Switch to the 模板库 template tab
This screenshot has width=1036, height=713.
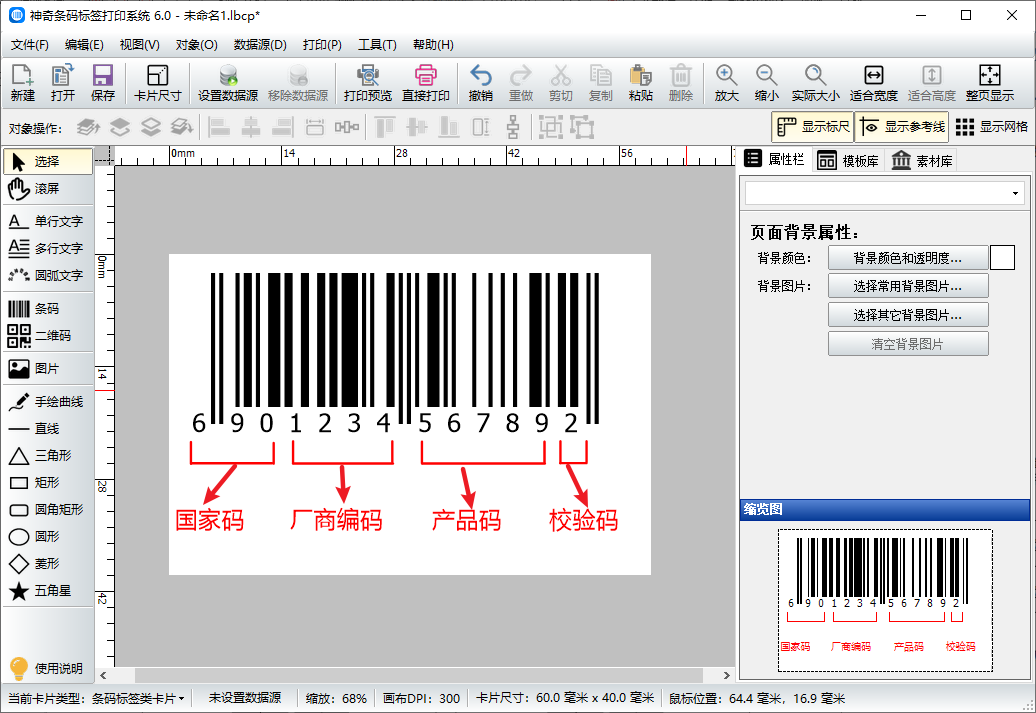tap(848, 161)
